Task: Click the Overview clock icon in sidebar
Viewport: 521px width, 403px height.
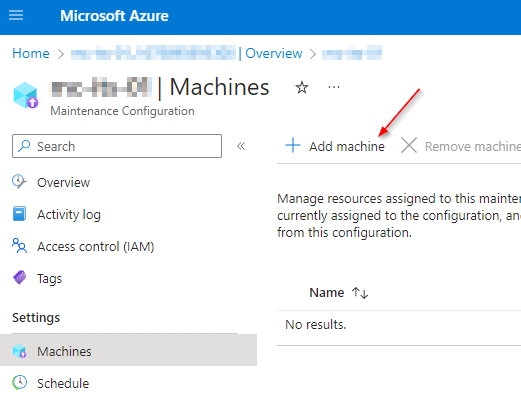Action: click(x=19, y=182)
